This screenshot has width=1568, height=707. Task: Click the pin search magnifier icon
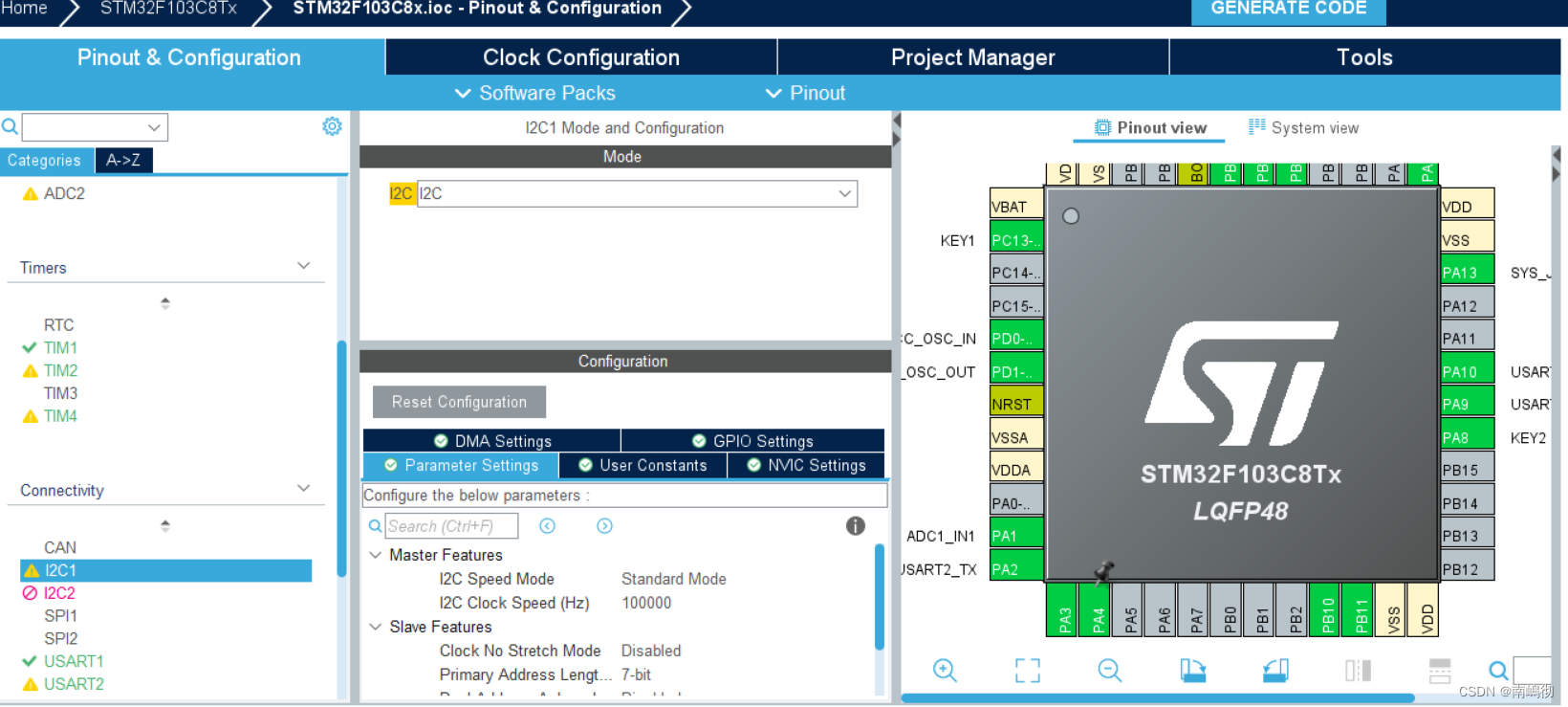[1498, 670]
